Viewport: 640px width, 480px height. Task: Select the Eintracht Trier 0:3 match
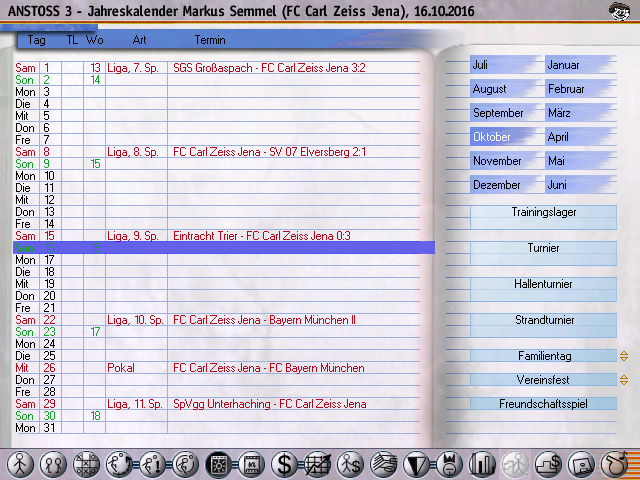(262, 236)
